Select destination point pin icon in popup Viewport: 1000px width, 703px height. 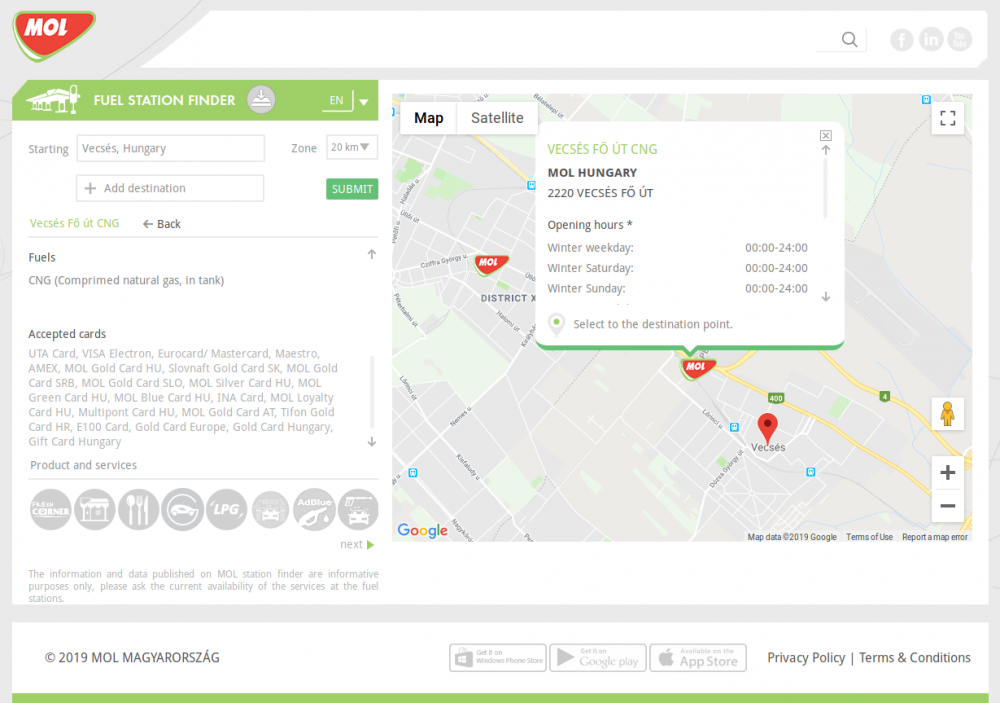(x=556, y=323)
